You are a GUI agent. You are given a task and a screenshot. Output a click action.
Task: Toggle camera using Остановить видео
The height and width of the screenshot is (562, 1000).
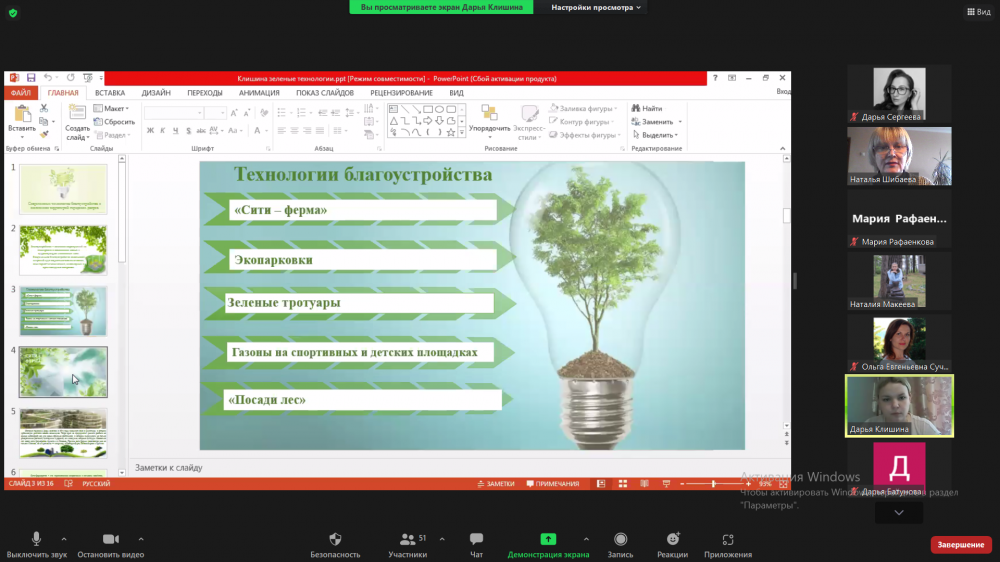tap(110, 540)
